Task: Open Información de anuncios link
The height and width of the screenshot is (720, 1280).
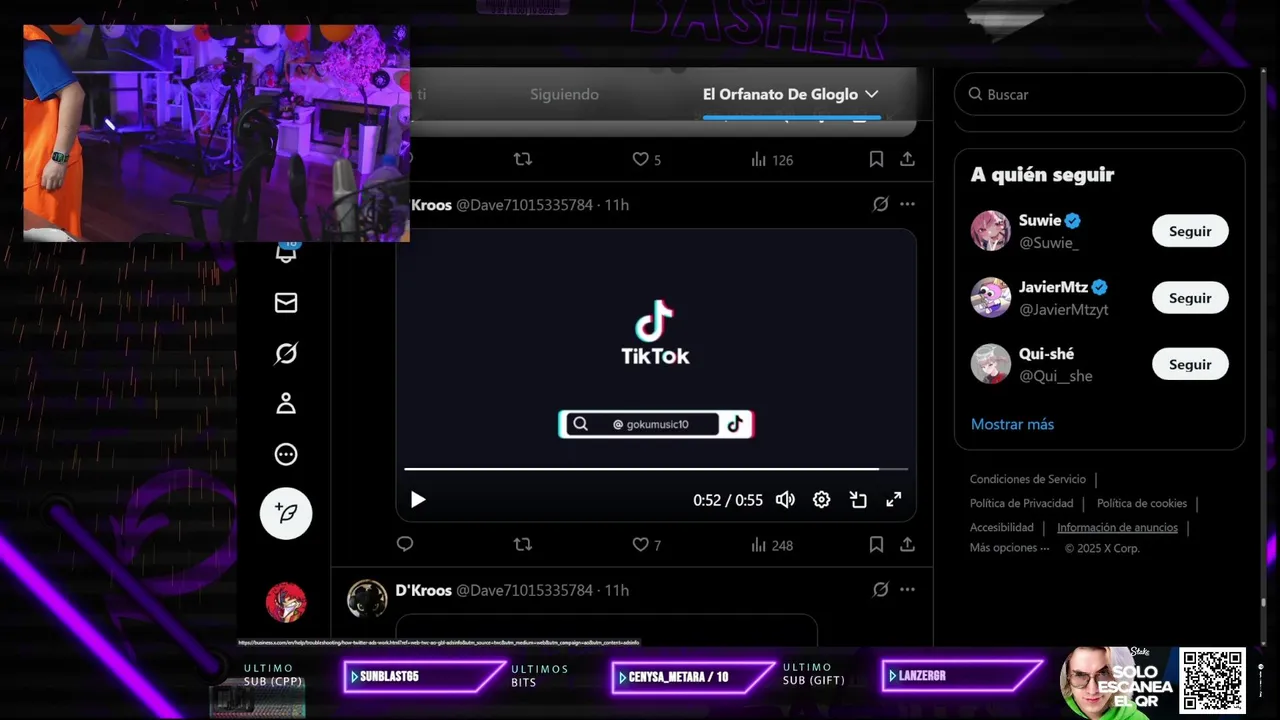Action: pos(1117,527)
